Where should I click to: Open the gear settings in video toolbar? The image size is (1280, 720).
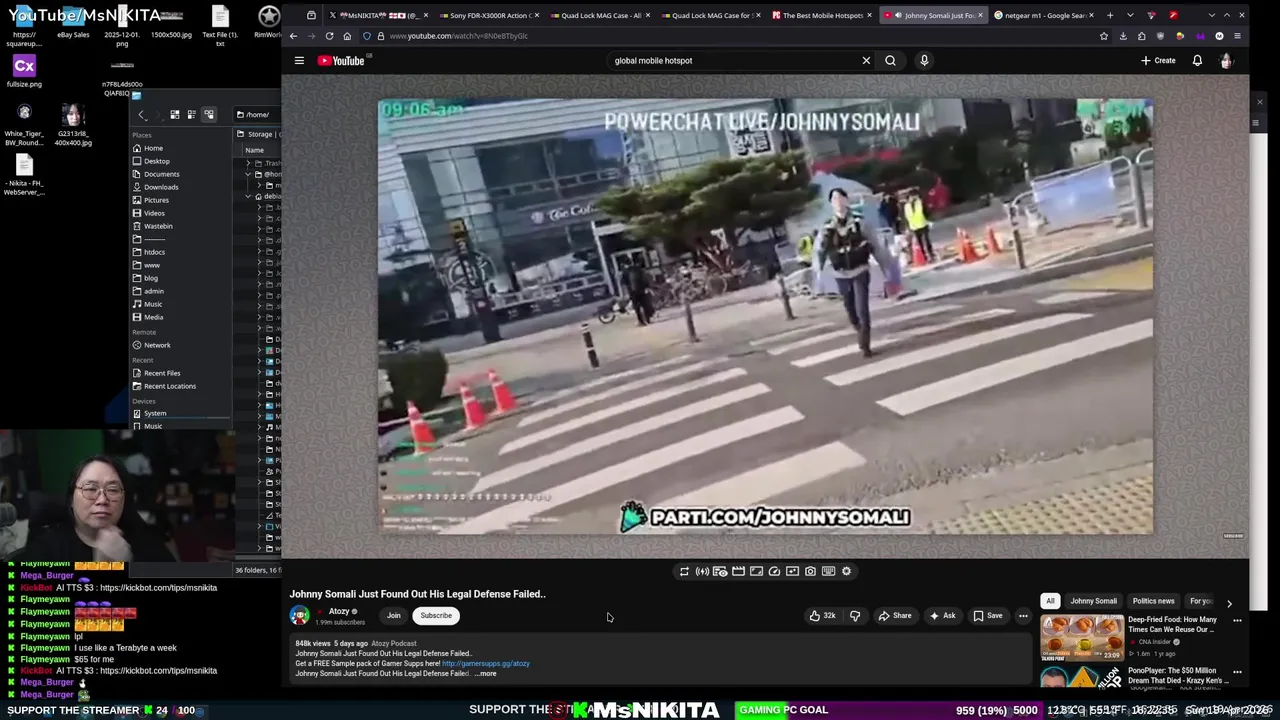[x=846, y=571]
